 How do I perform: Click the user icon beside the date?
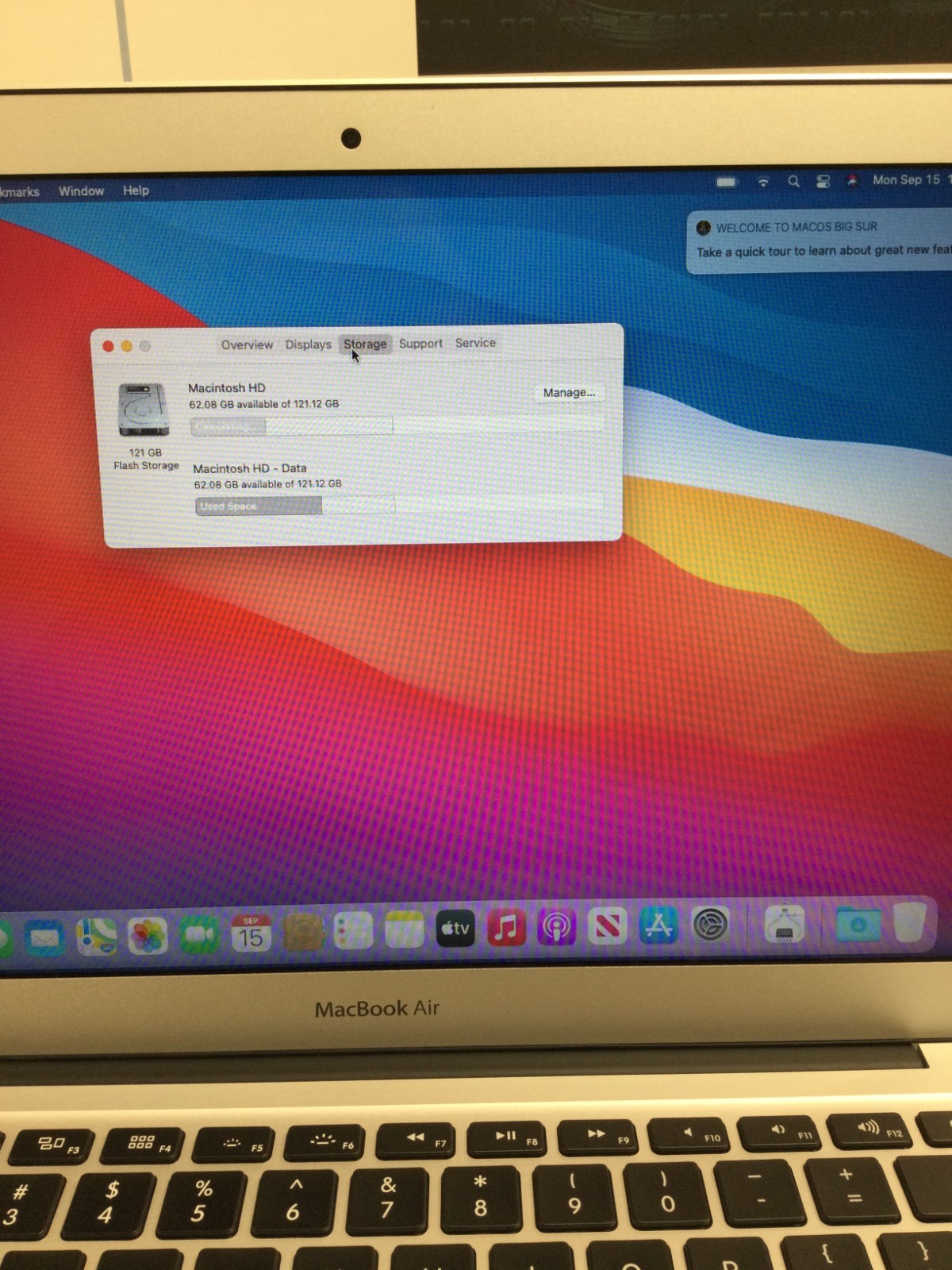tap(852, 180)
